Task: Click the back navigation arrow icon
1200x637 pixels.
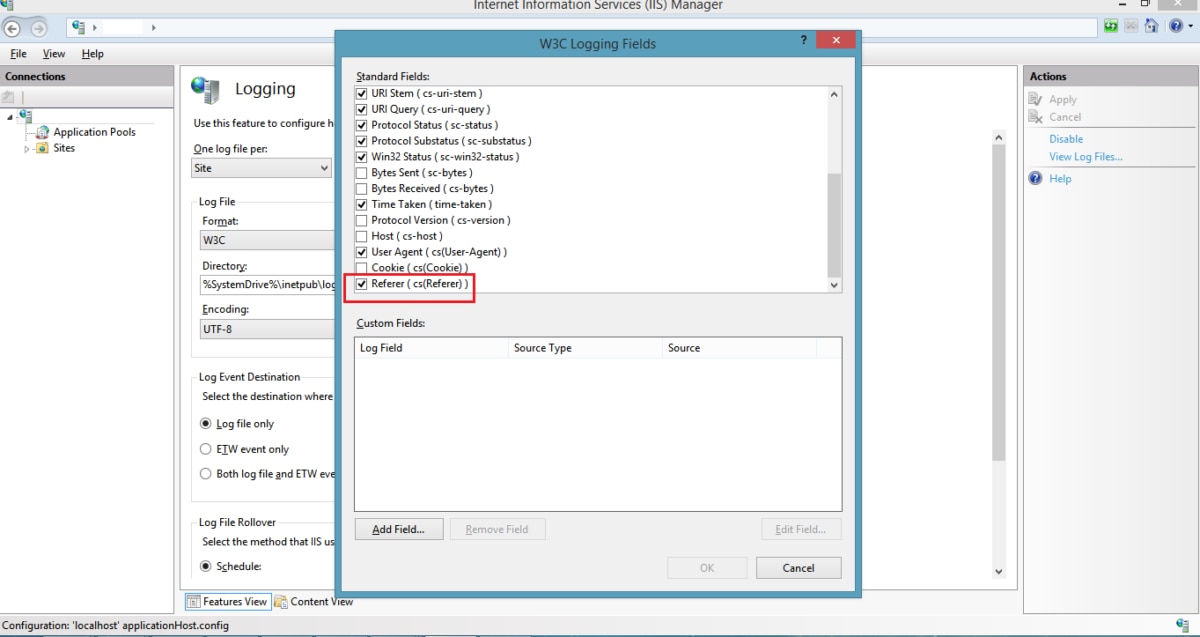Action: (13, 28)
